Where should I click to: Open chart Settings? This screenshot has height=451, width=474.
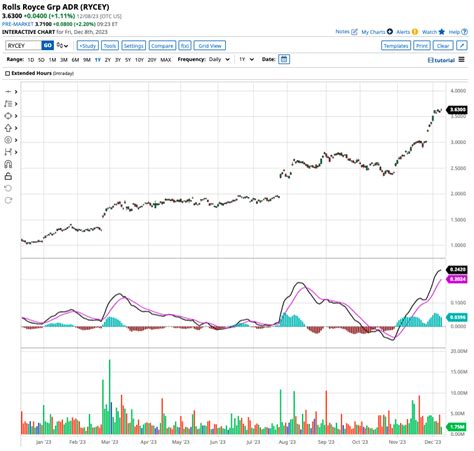point(133,46)
